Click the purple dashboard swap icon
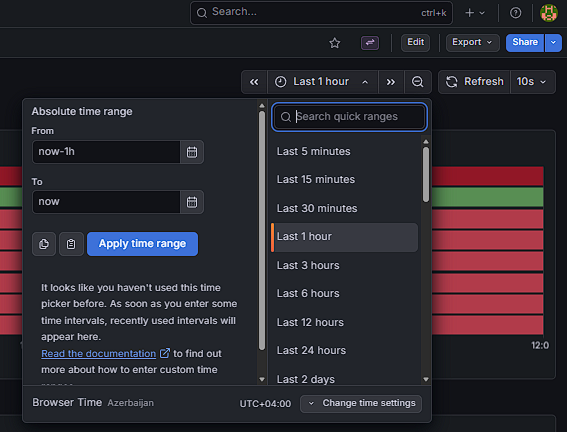 pyautogui.click(x=370, y=43)
